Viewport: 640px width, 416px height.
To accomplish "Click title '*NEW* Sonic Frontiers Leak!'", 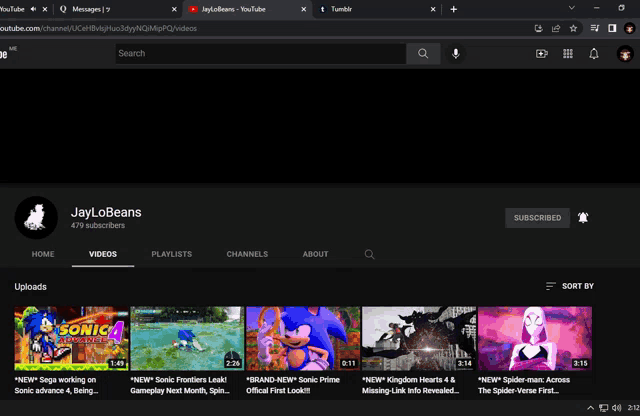I will pos(180,385).
